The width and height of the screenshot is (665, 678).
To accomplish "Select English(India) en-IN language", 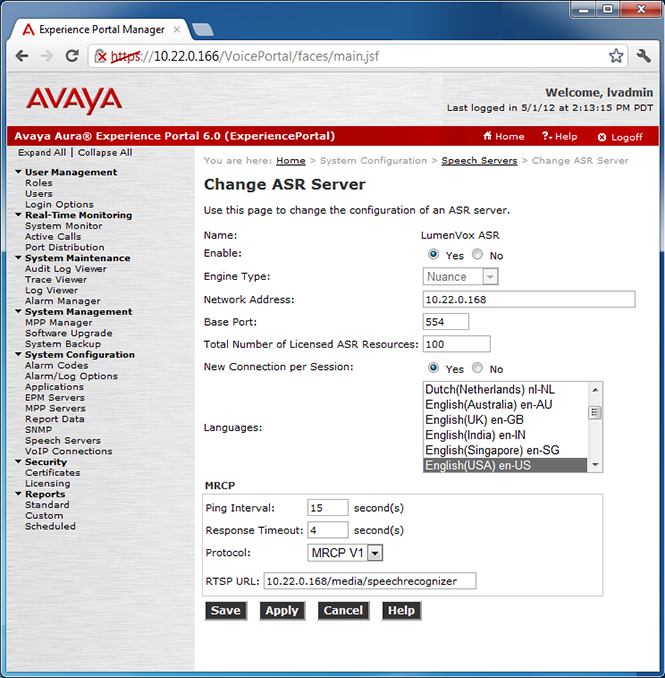I will click(x=505, y=435).
